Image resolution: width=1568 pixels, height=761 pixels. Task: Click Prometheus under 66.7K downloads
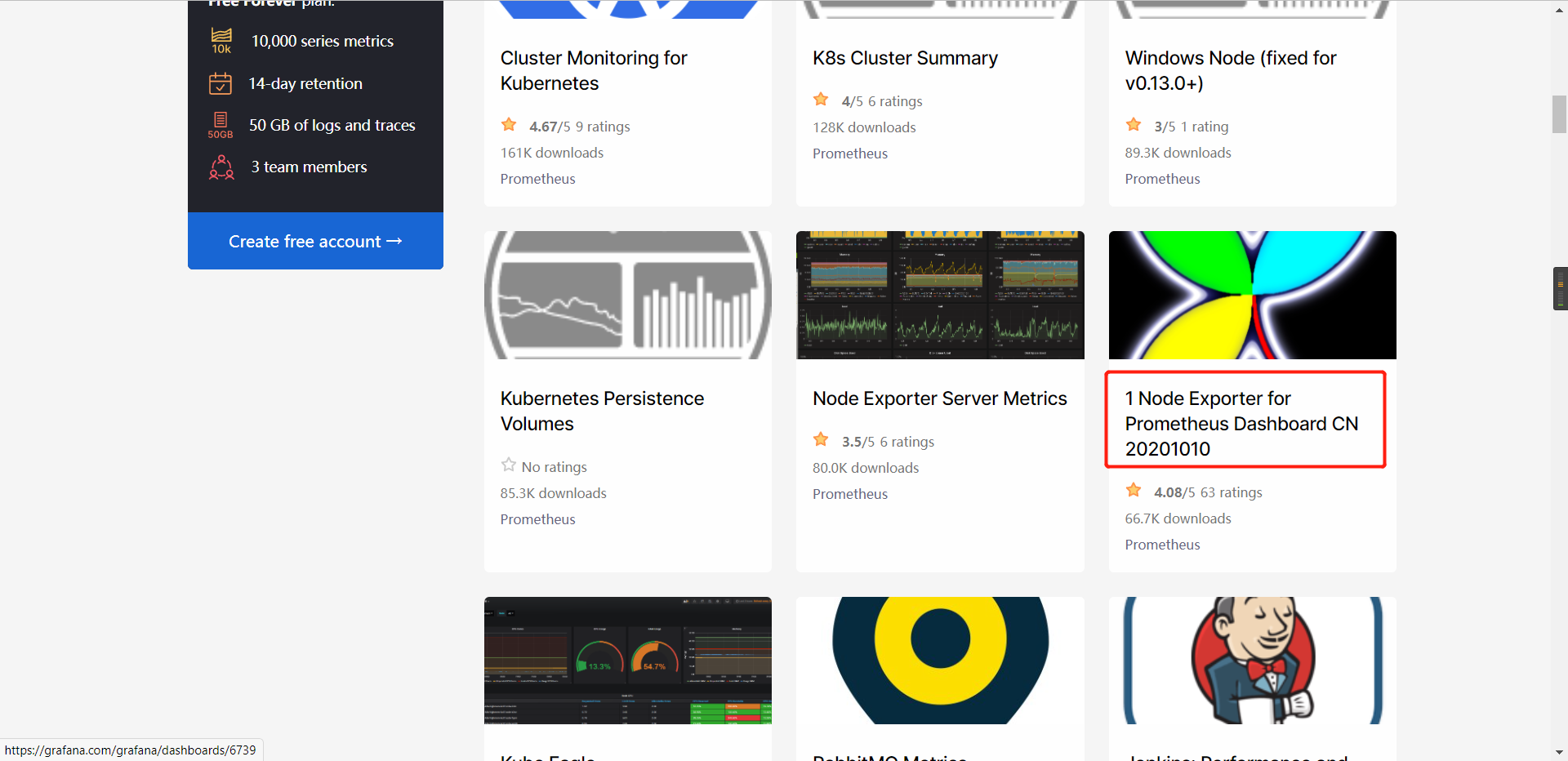point(1162,545)
